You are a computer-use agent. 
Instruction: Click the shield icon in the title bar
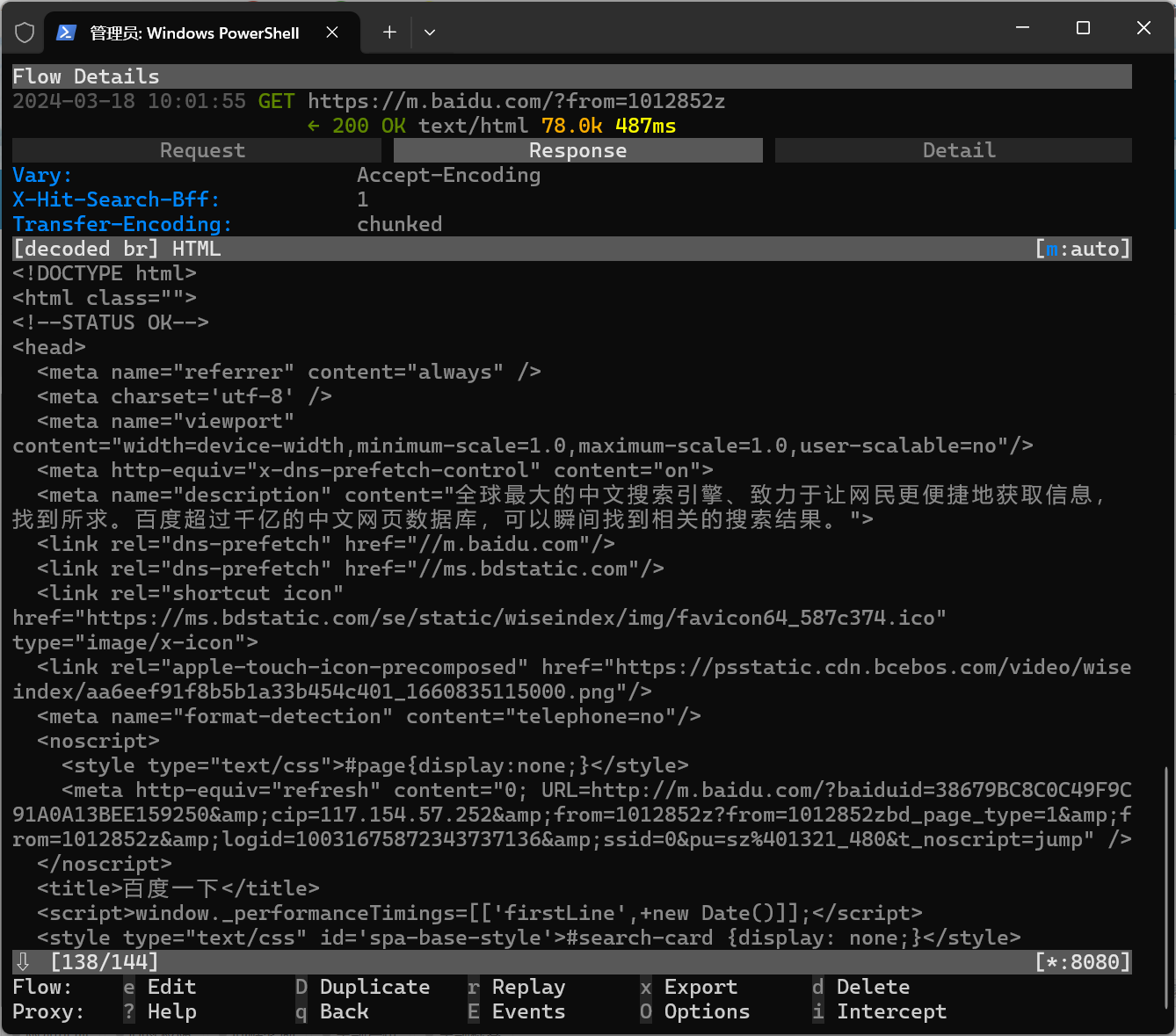coord(25,33)
